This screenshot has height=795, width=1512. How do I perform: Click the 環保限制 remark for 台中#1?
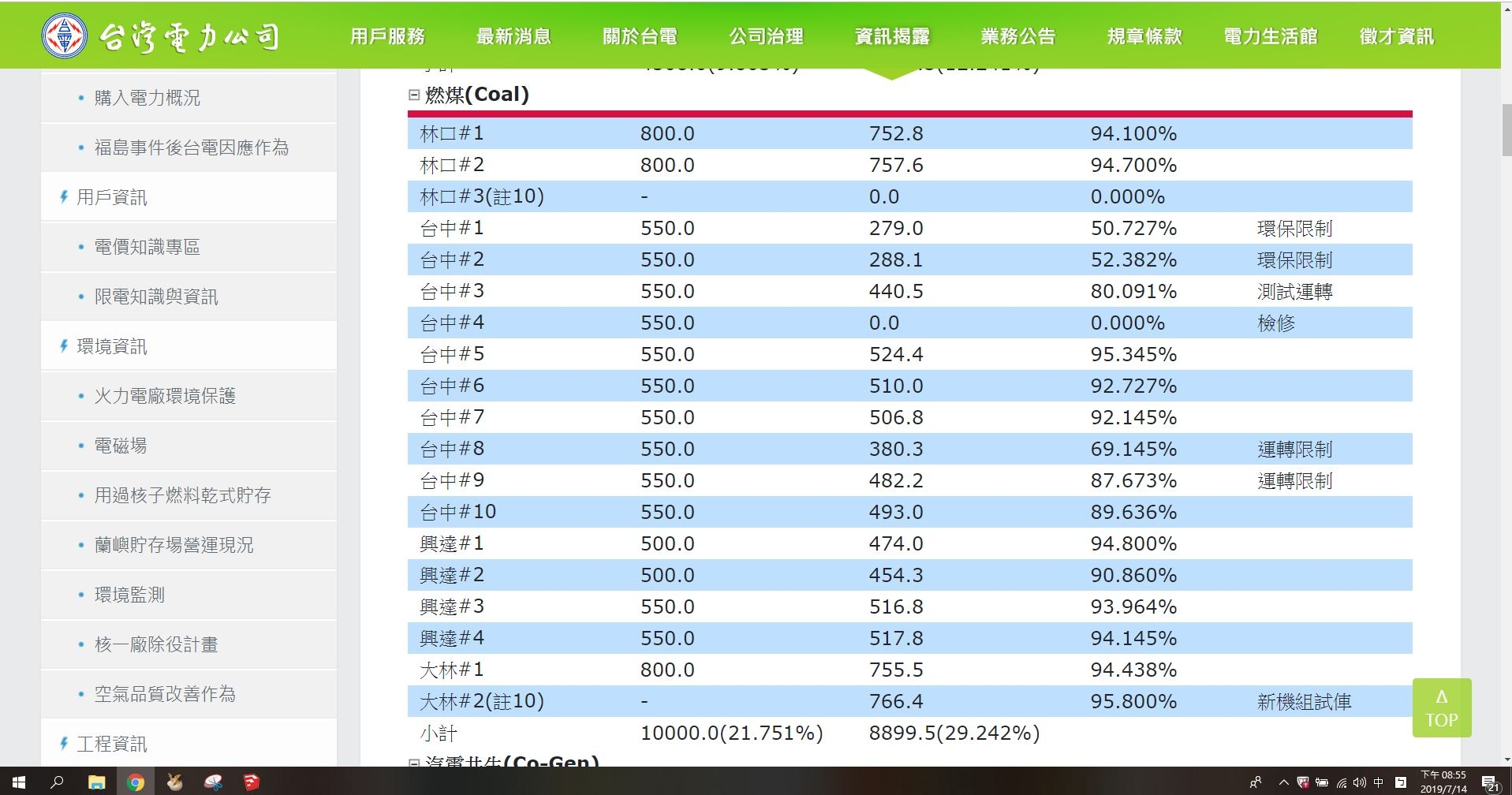(1294, 228)
